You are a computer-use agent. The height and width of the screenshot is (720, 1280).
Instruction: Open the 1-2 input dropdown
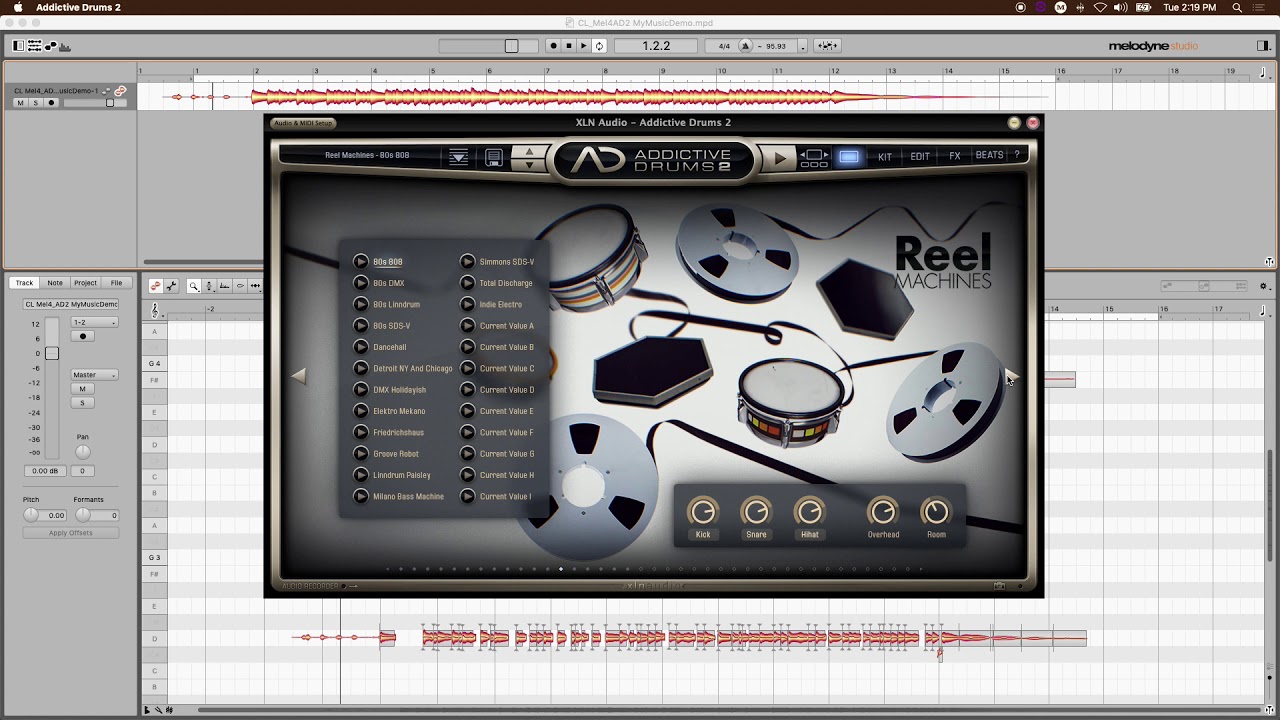tap(94, 322)
